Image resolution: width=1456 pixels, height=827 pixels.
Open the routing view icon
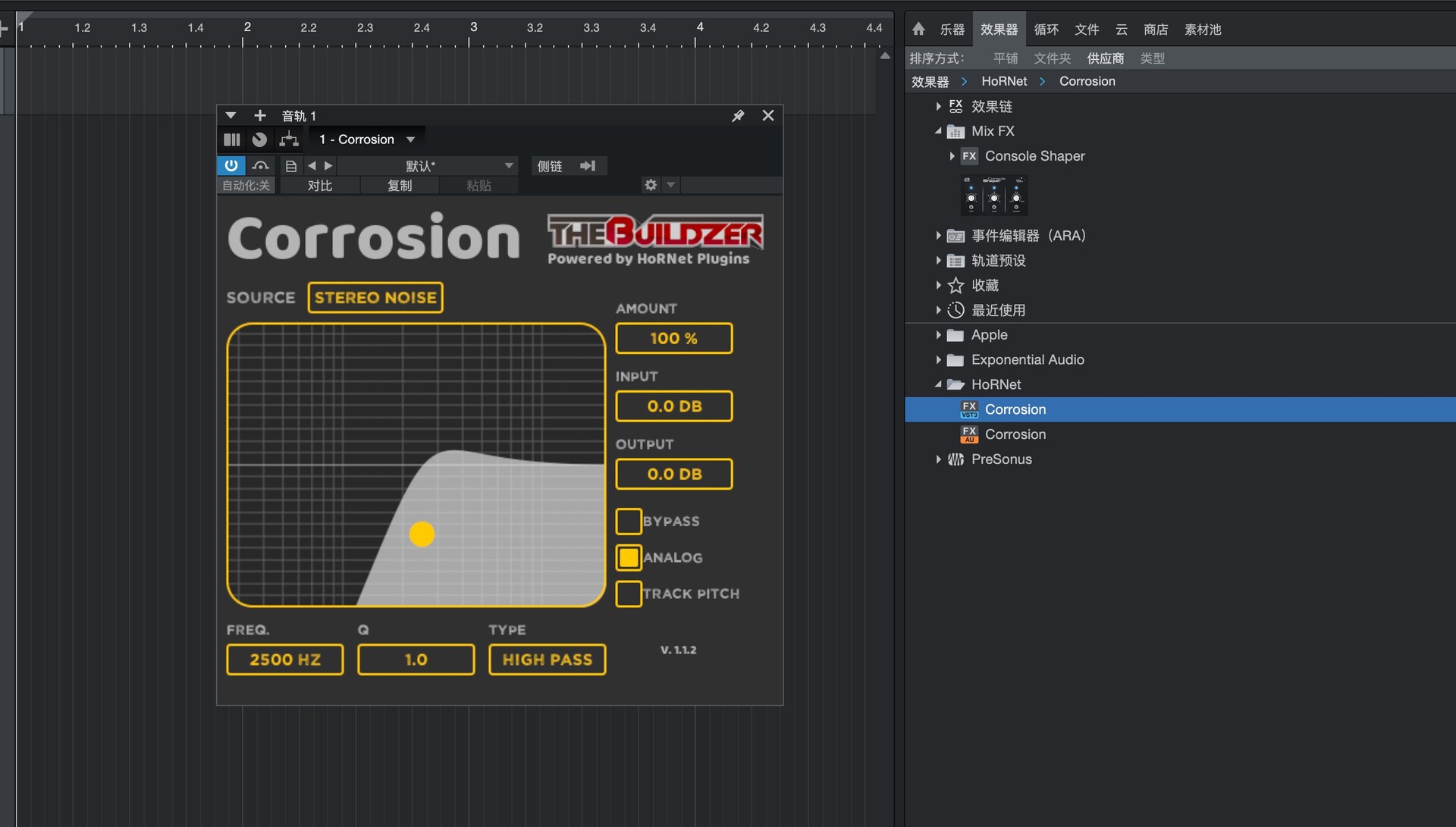[289, 139]
